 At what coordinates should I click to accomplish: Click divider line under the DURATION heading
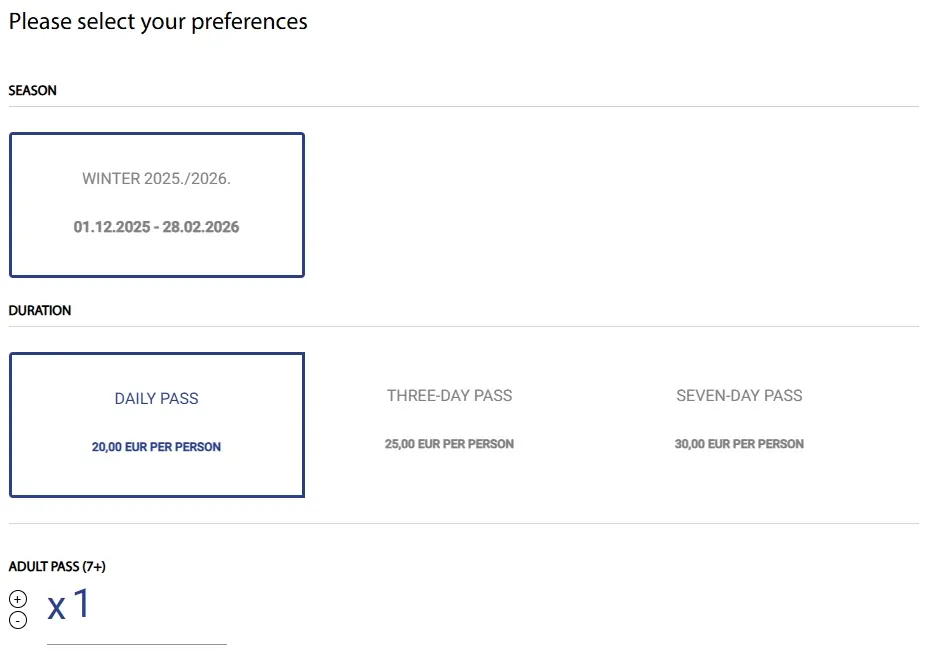[464, 326]
